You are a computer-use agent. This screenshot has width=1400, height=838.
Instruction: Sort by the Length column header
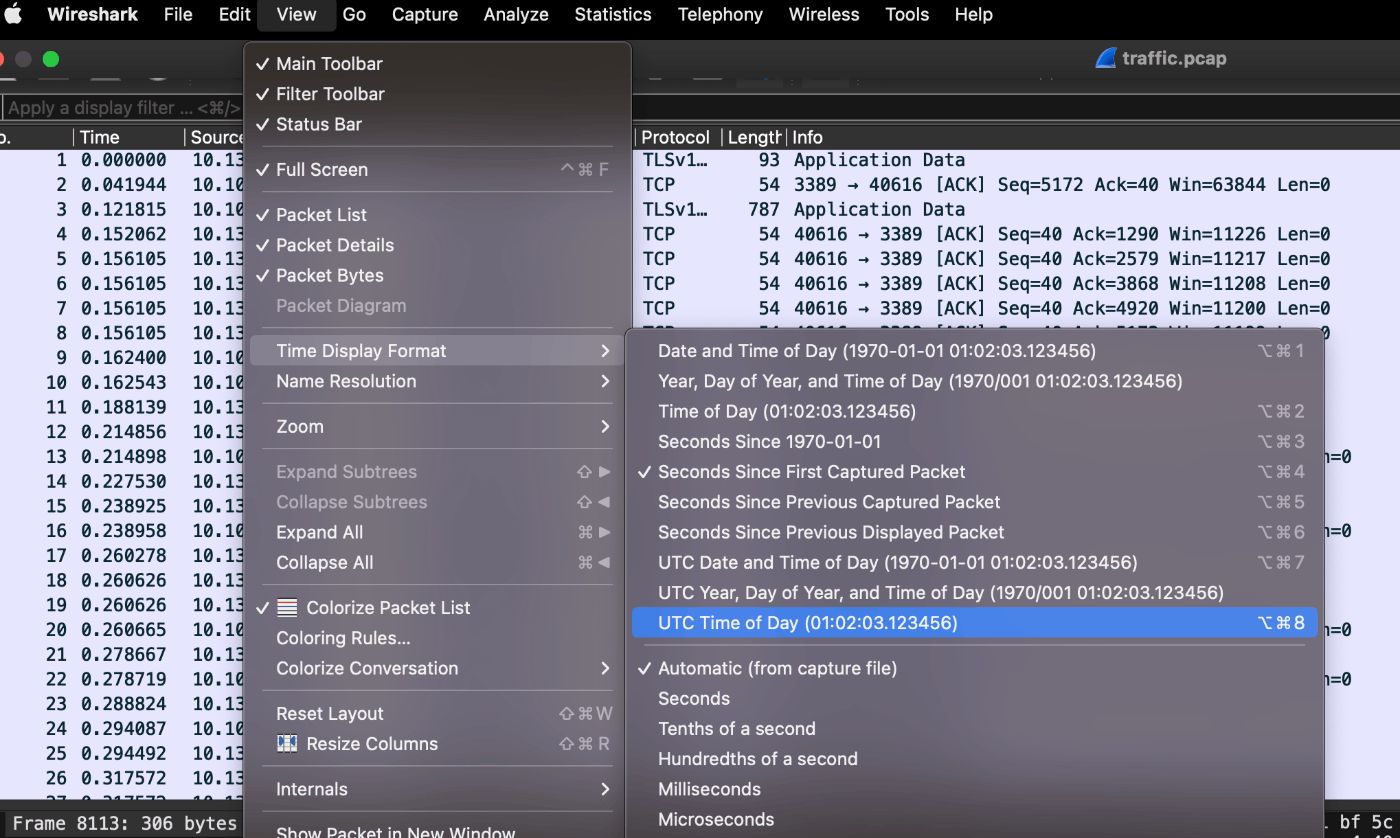754,137
